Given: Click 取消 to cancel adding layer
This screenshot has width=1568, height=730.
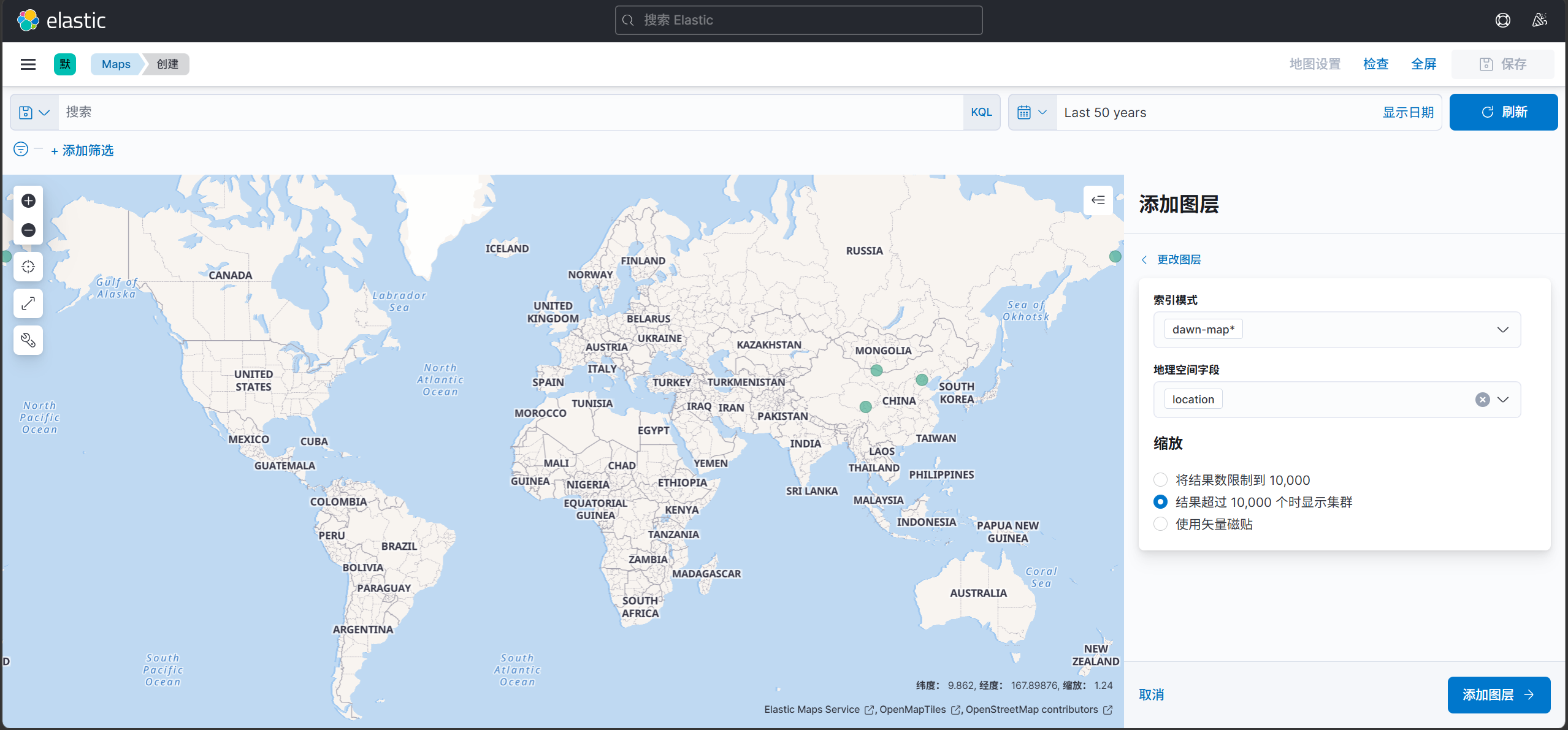Looking at the screenshot, I should pyautogui.click(x=1151, y=694).
